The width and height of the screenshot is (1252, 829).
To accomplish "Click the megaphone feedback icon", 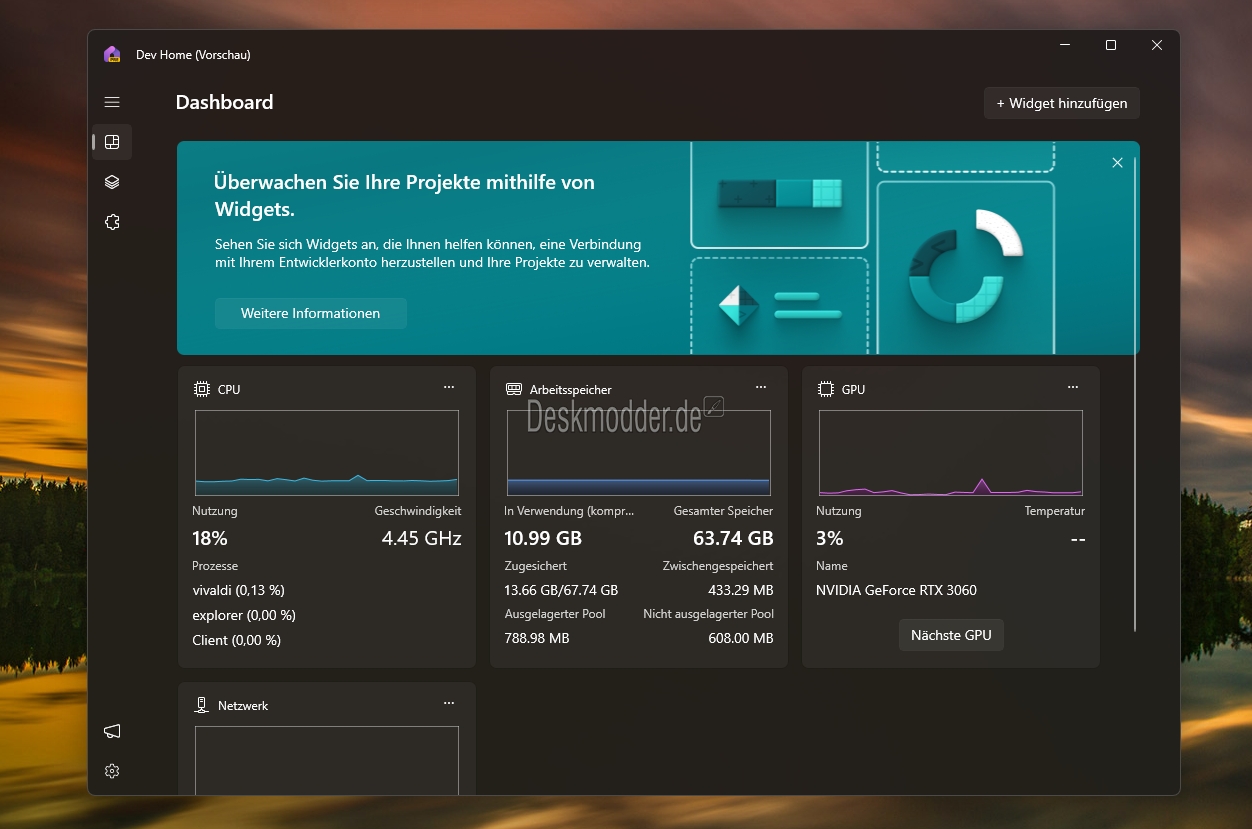I will pyautogui.click(x=112, y=731).
